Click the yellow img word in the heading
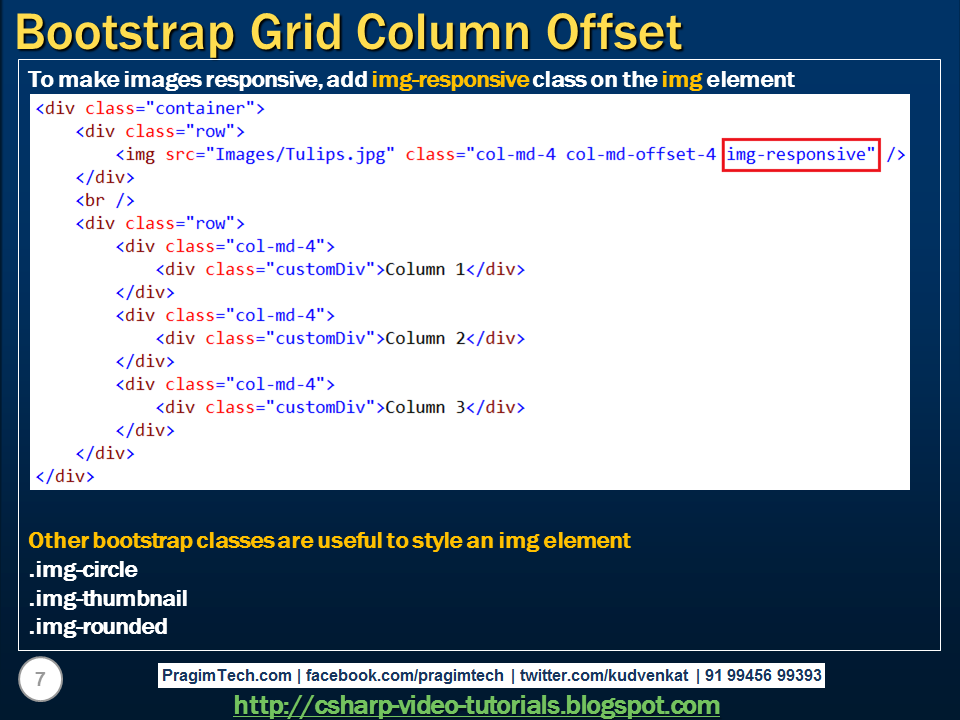The width and height of the screenshot is (960, 720). [681, 79]
